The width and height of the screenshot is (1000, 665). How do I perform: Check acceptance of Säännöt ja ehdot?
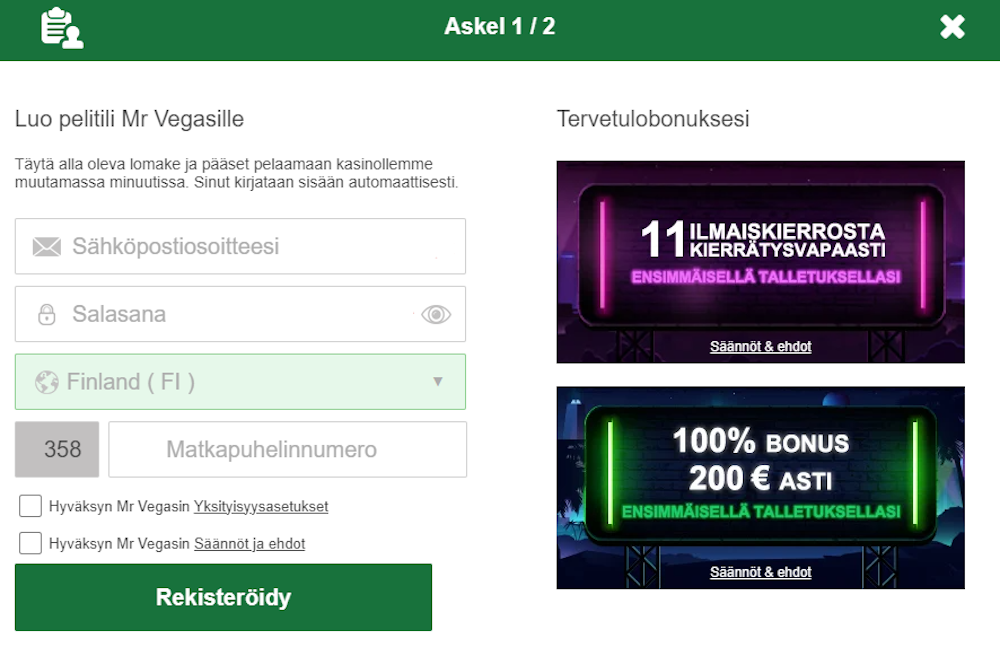(x=30, y=543)
